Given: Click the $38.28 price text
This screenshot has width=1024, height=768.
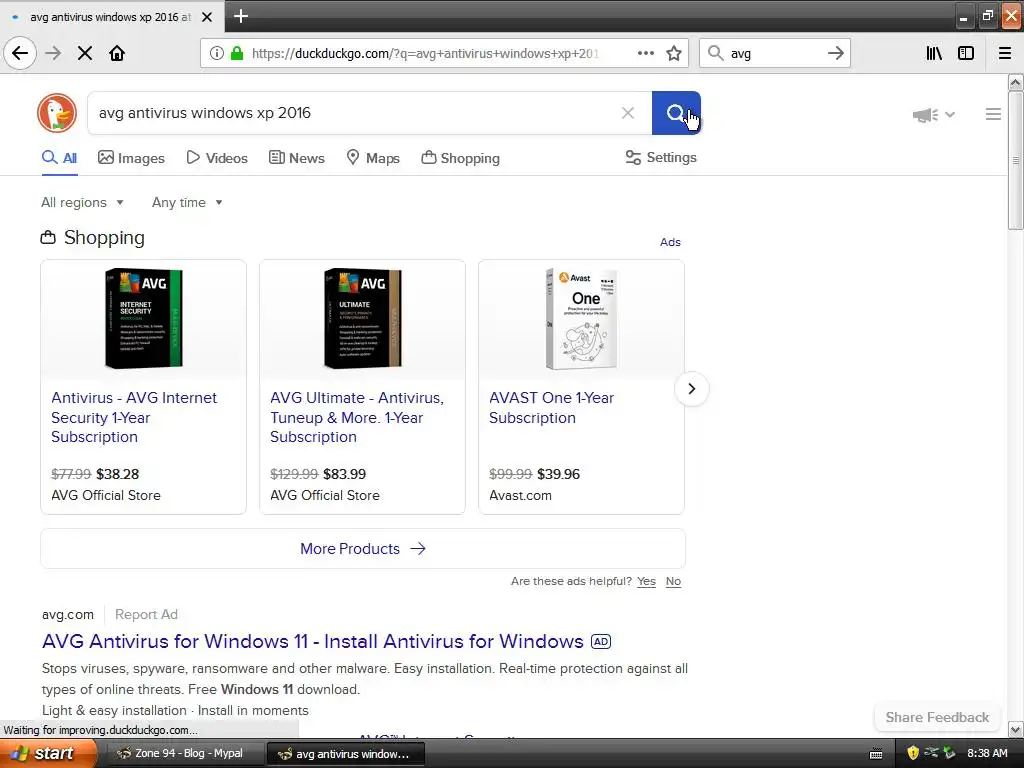Looking at the screenshot, I should click(x=118, y=474).
